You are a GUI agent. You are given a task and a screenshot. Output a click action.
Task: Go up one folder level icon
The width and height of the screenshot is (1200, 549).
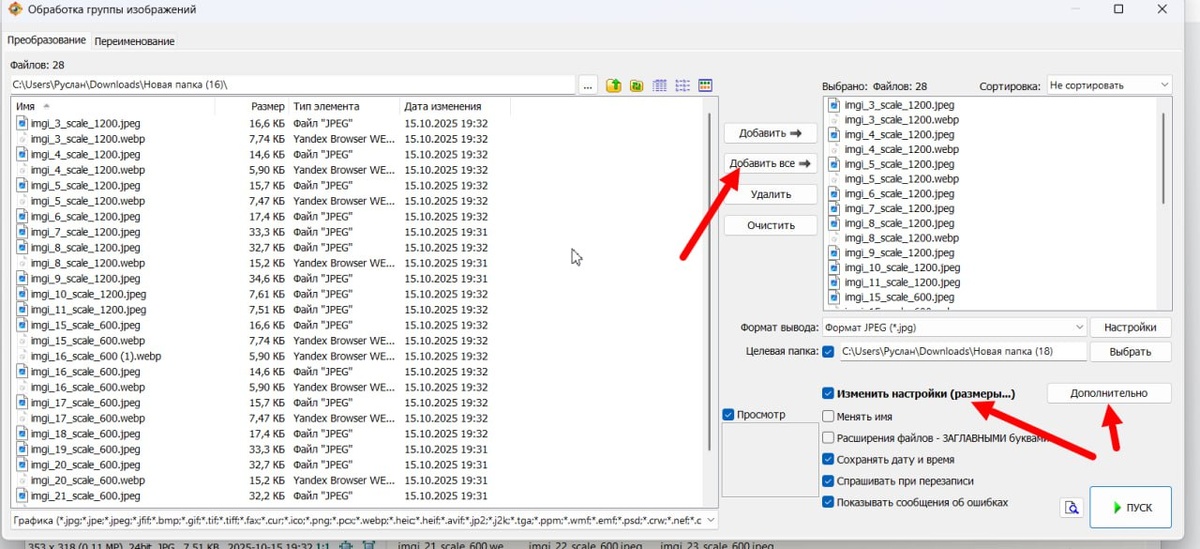(614, 86)
